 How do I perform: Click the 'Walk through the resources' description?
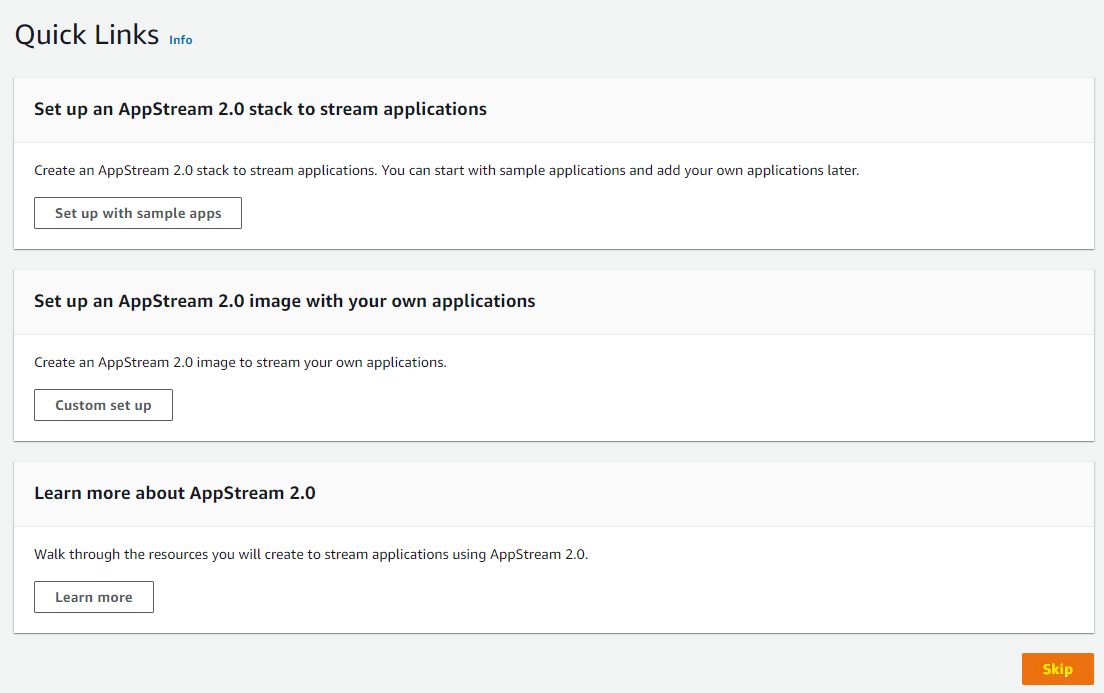(311, 554)
